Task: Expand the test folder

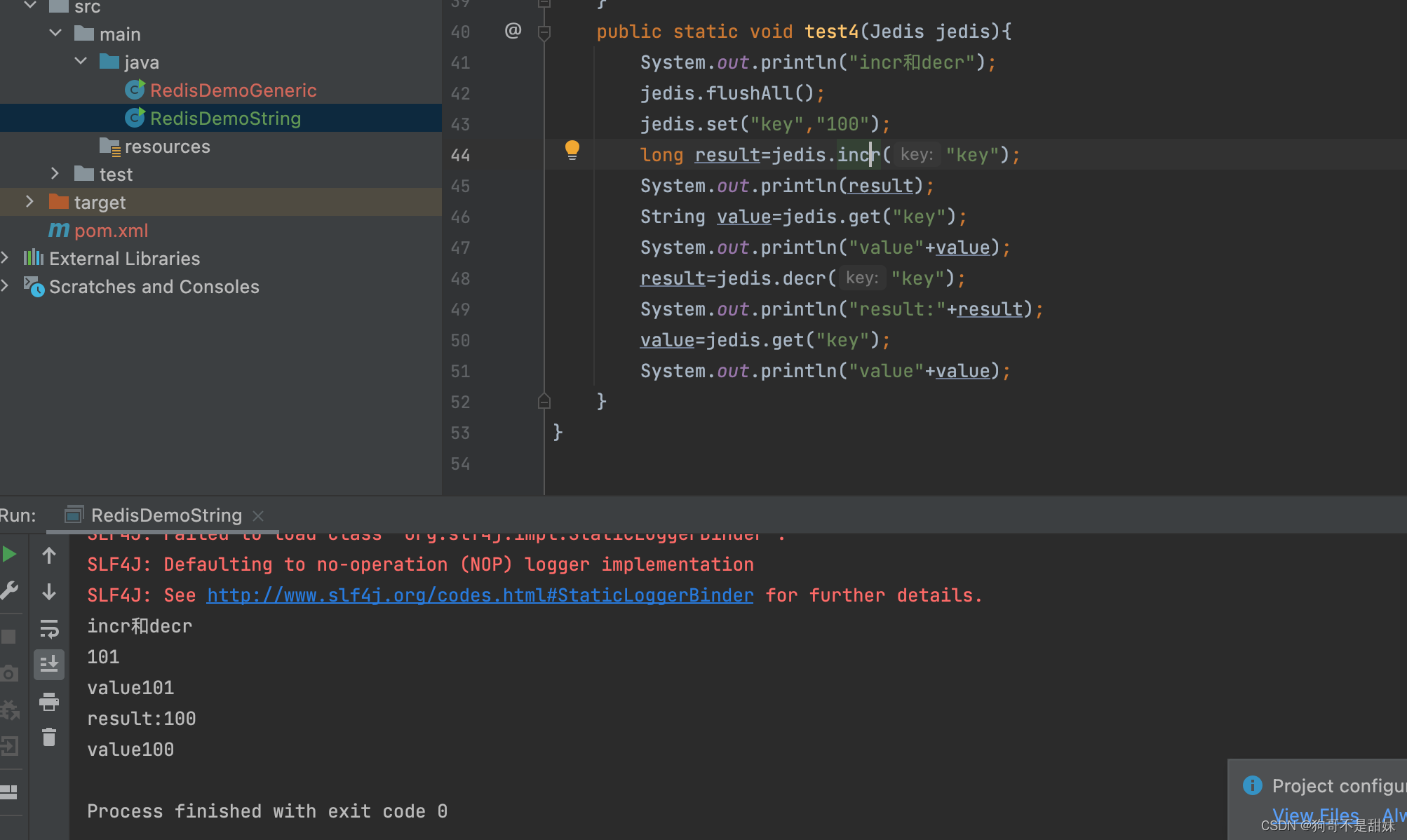Action: (55, 173)
